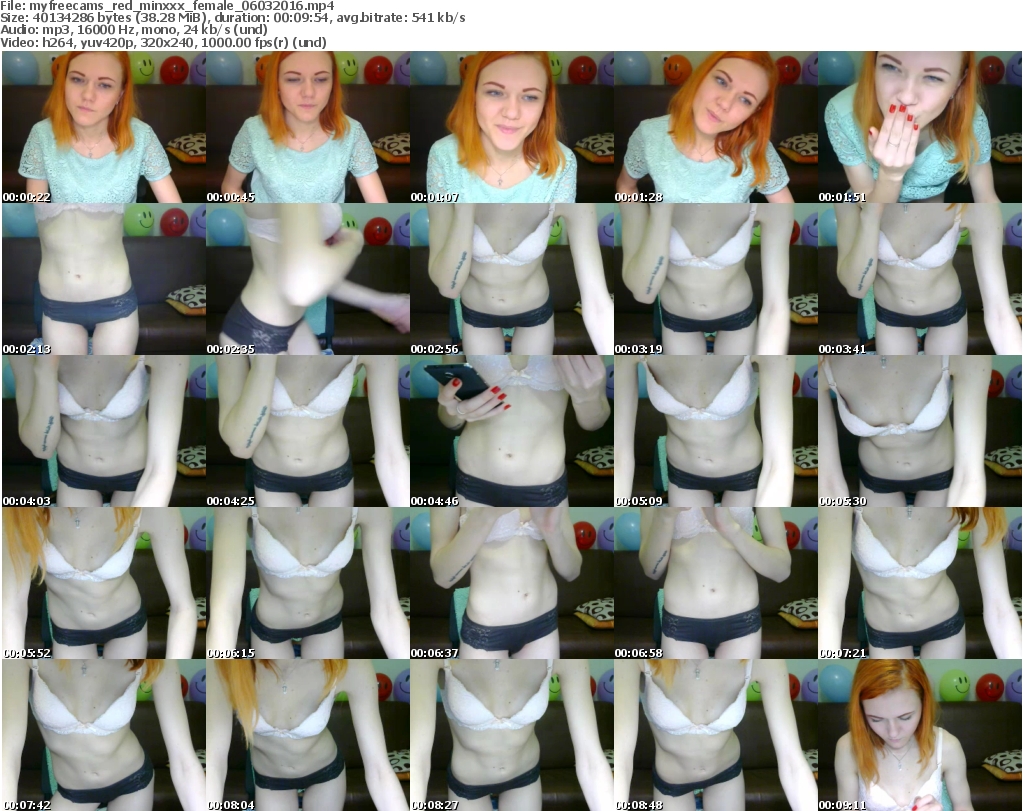Select the frame marked 00:06:15
The width and height of the screenshot is (1024, 811).
click(x=308, y=583)
